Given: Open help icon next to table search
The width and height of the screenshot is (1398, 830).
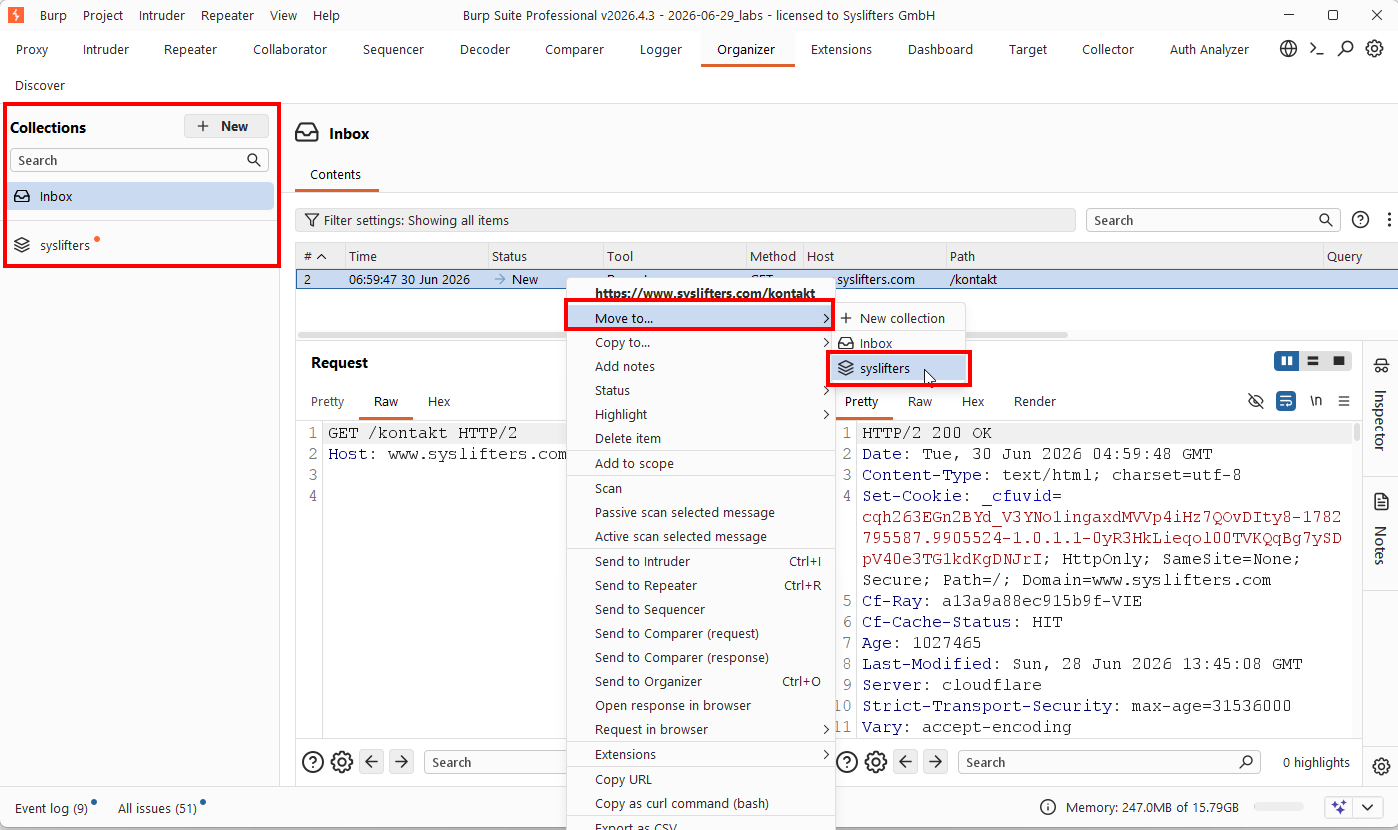Looking at the screenshot, I should point(1360,220).
